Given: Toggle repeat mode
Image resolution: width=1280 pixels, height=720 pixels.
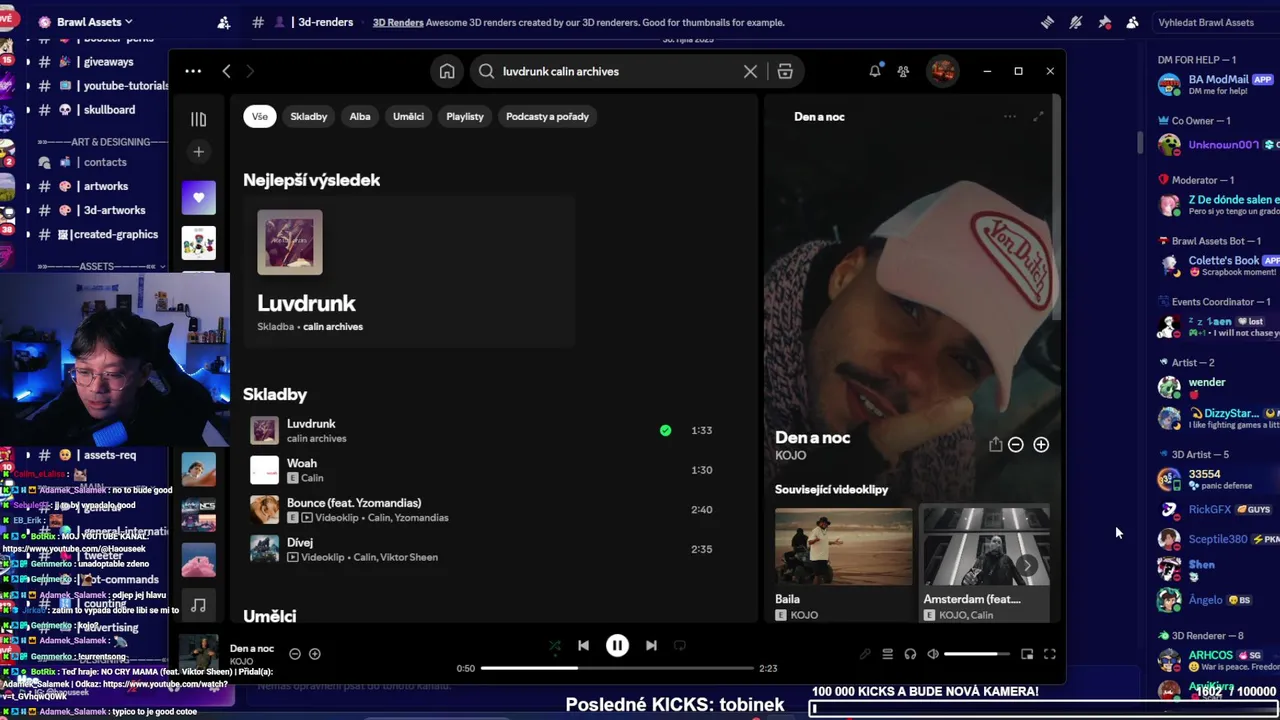Looking at the screenshot, I should coord(680,646).
